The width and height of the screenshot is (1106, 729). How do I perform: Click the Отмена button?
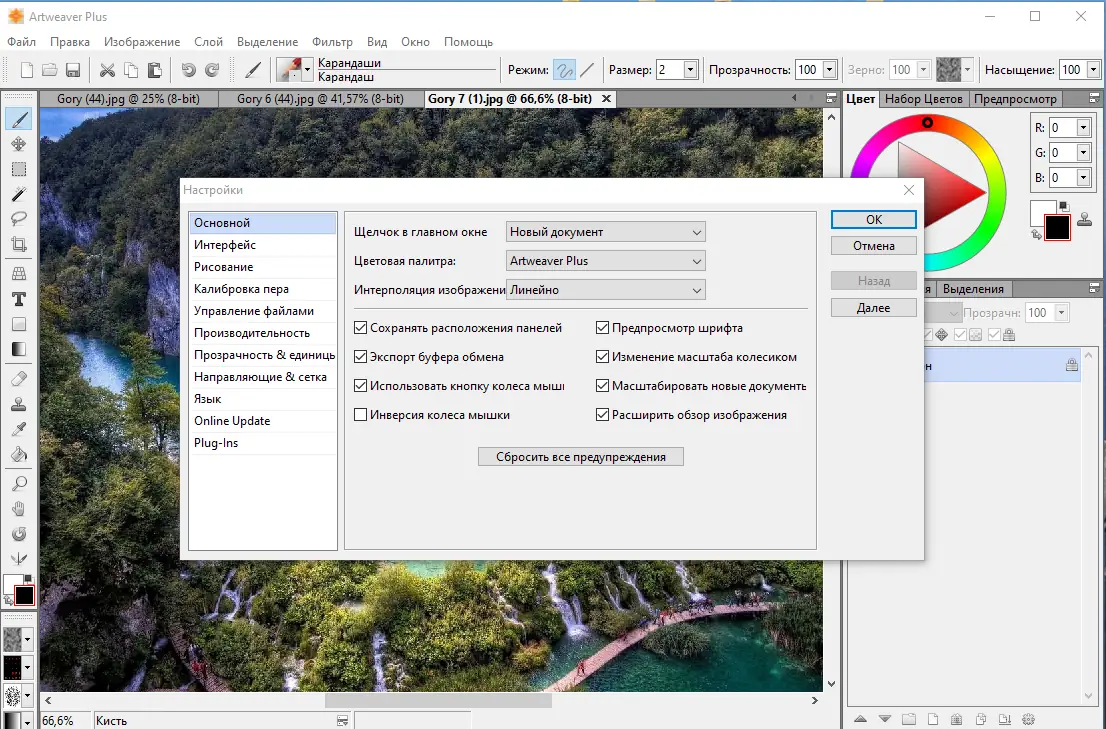click(x=874, y=245)
